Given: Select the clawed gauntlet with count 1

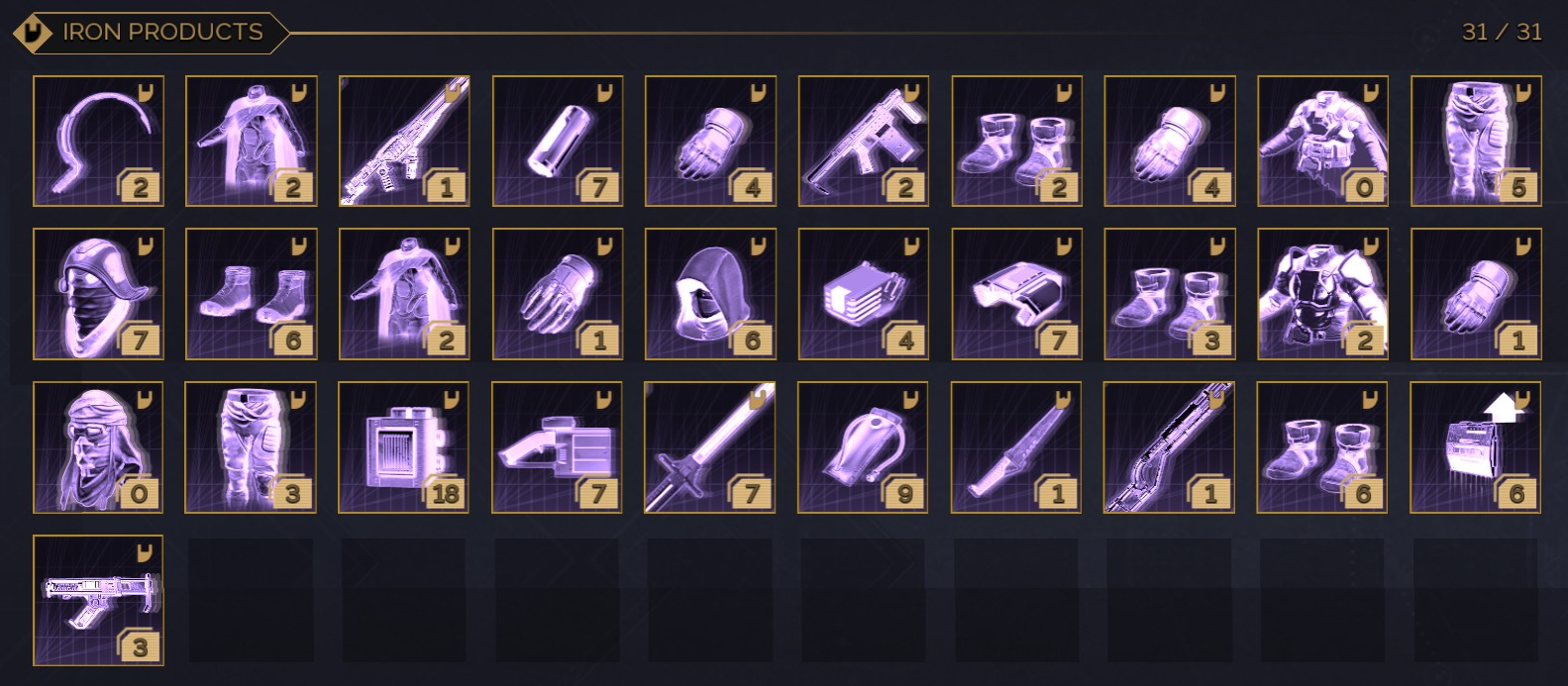Looking at the screenshot, I should [x=558, y=294].
